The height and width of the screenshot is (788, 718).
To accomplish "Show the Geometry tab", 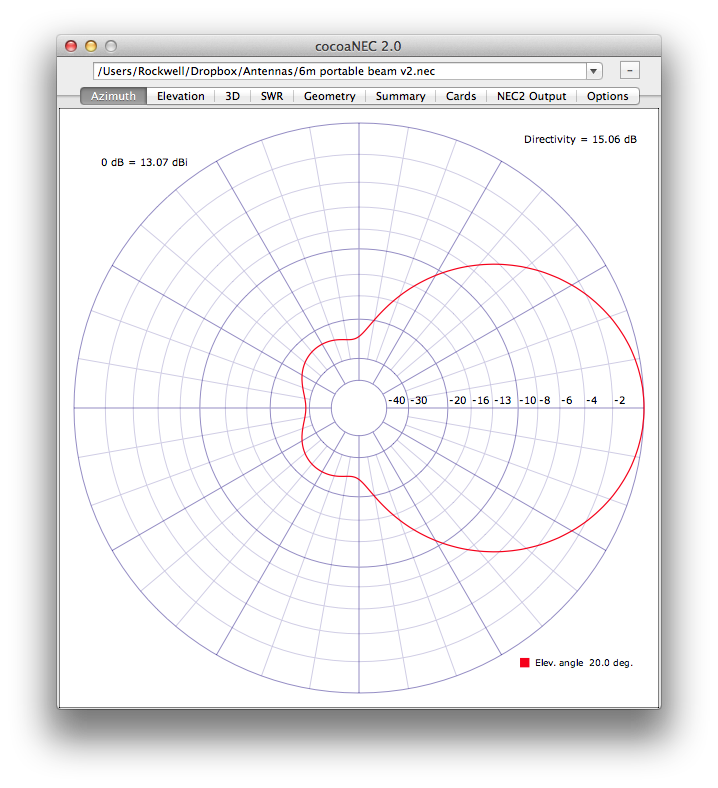I will (x=329, y=96).
